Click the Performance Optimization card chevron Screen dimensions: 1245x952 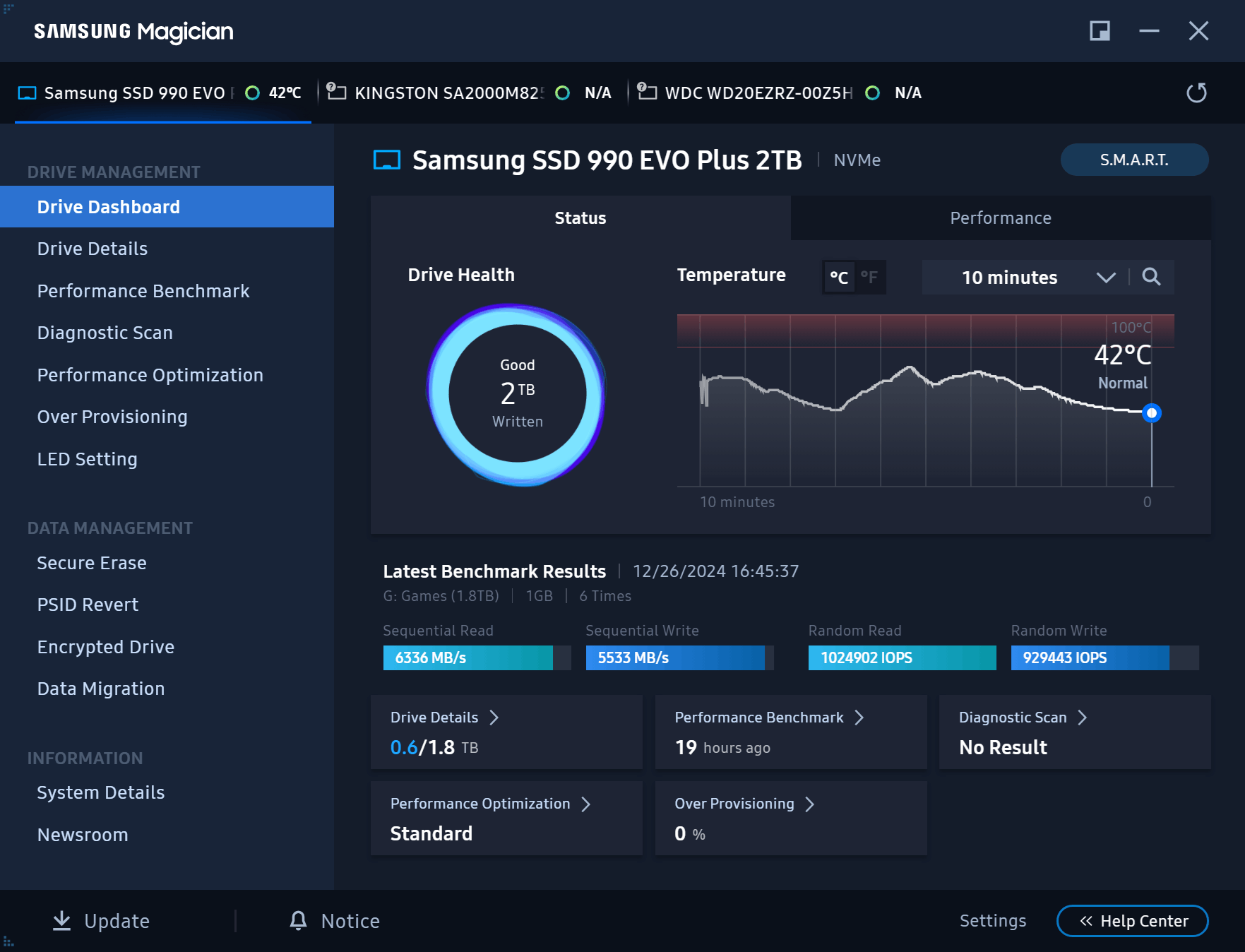tap(586, 804)
